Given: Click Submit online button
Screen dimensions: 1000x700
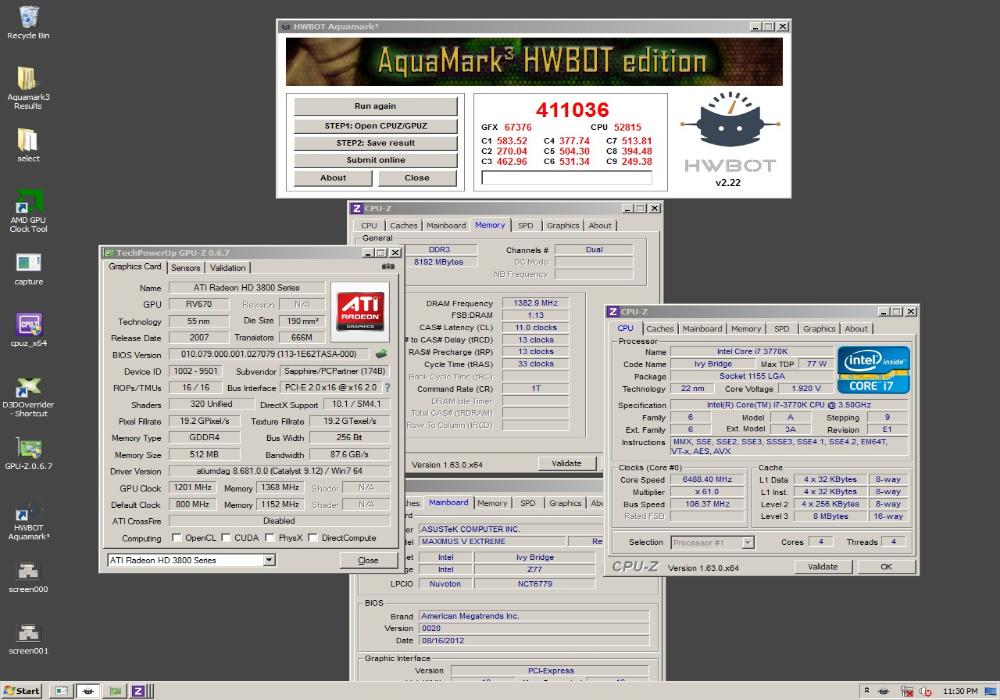Looking at the screenshot, I should [x=375, y=160].
